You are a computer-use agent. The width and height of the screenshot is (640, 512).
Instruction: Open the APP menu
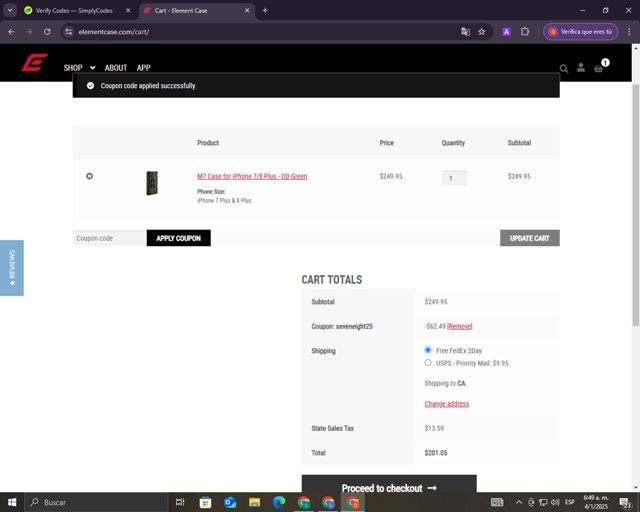tap(144, 68)
